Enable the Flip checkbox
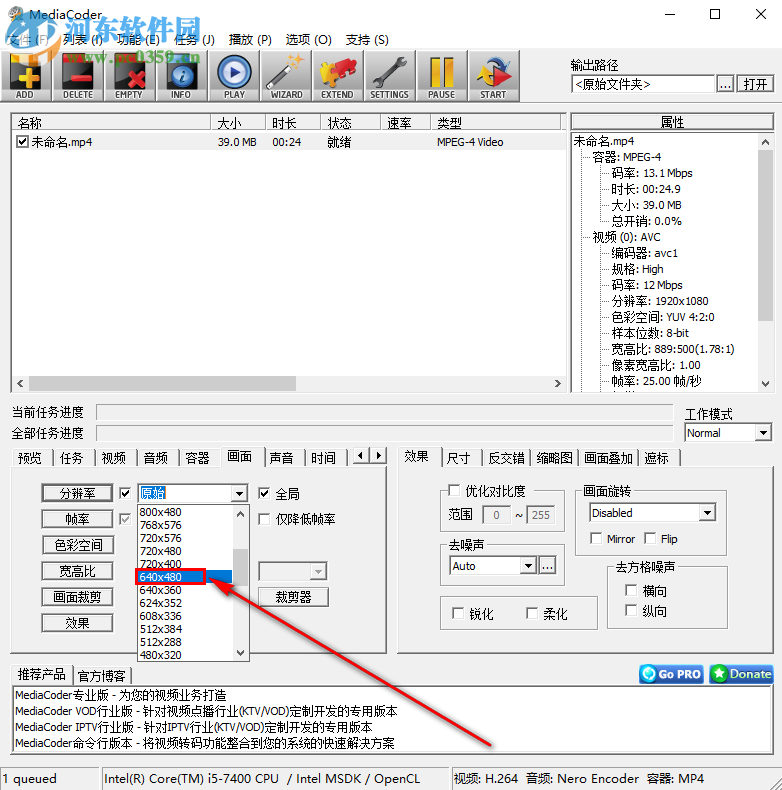Image resolution: width=782 pixels, height=790 pixels. click(x=650, y=539)
